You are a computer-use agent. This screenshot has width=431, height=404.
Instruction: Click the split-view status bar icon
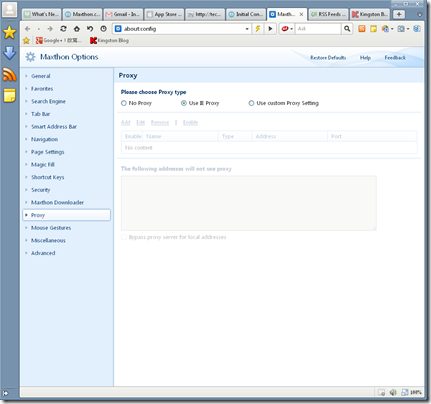(x=405, y=392)
